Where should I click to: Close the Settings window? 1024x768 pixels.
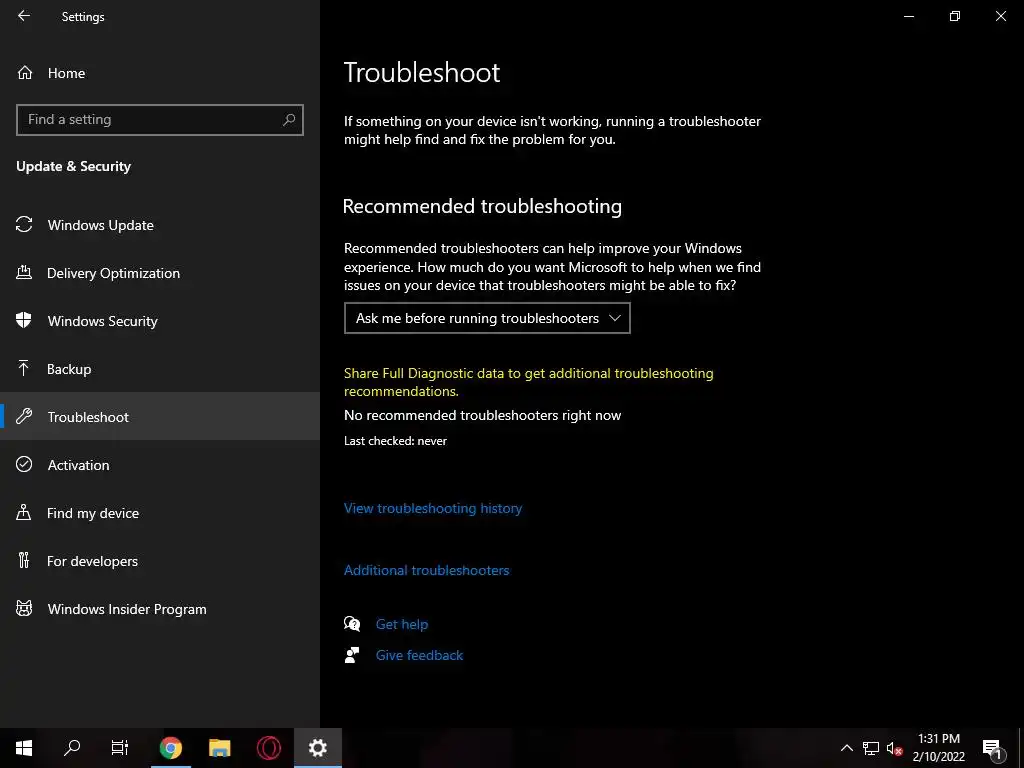coord(1000,16)
